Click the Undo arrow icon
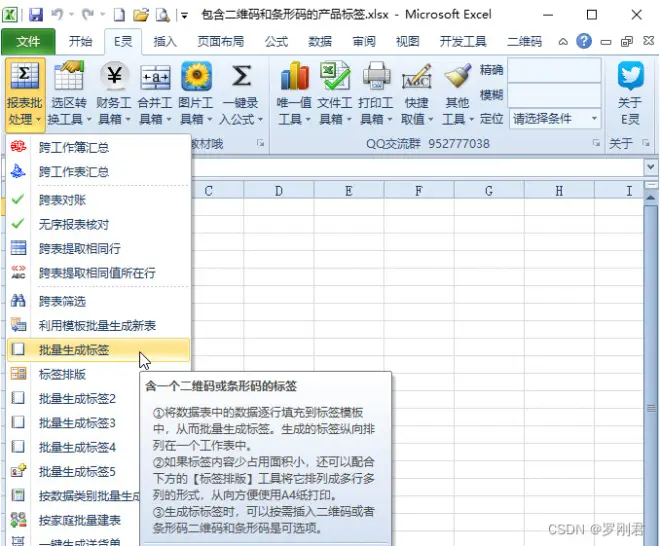Viewport: 660px width, 546px height. tap(57, 15)
